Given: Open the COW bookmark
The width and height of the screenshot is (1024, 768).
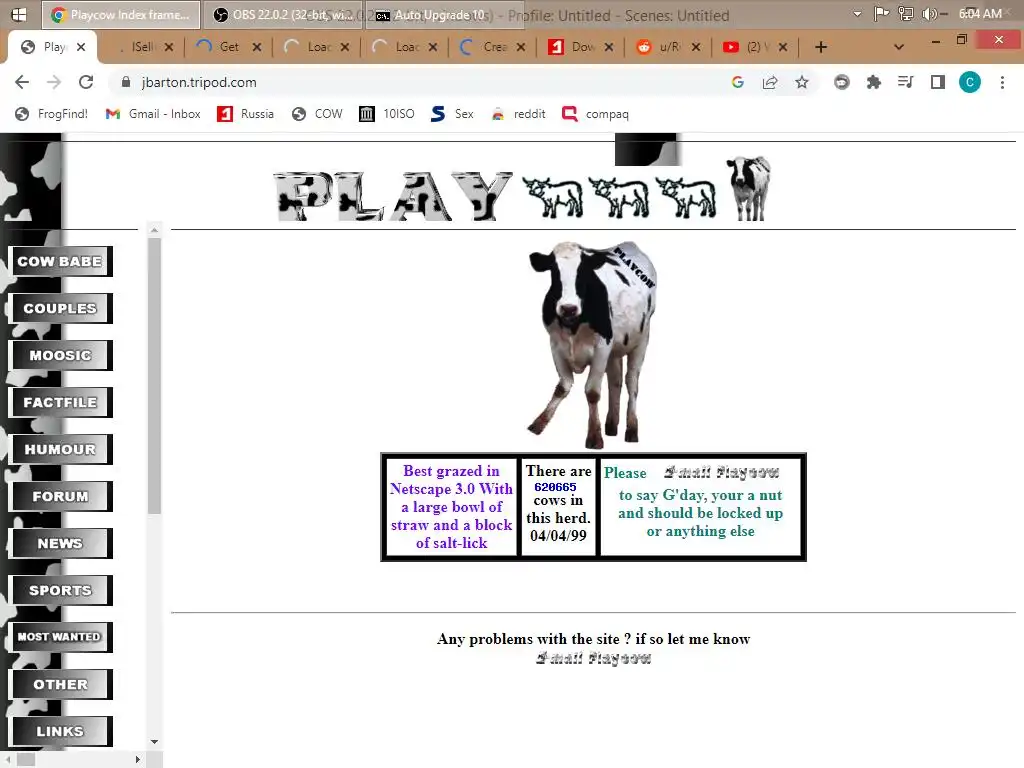Looking at the screenshot, I should click(317, 114).
